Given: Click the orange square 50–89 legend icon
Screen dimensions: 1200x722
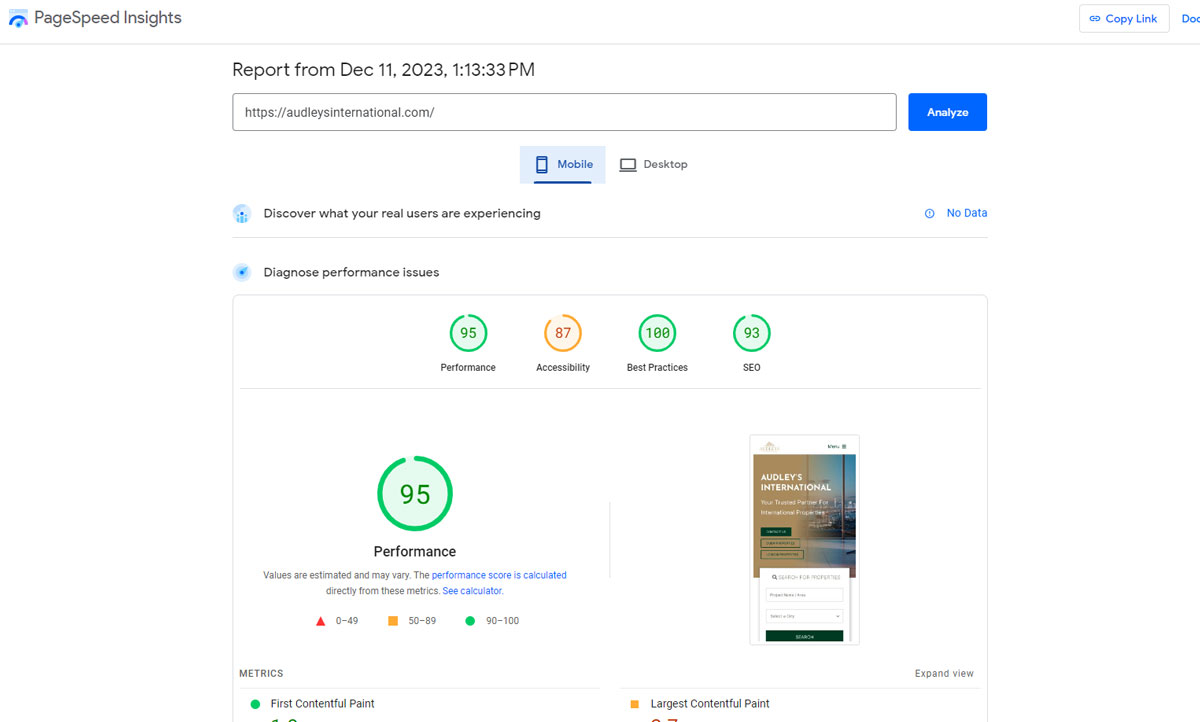Looking at the screenshot, I should (x=393, y=621).
